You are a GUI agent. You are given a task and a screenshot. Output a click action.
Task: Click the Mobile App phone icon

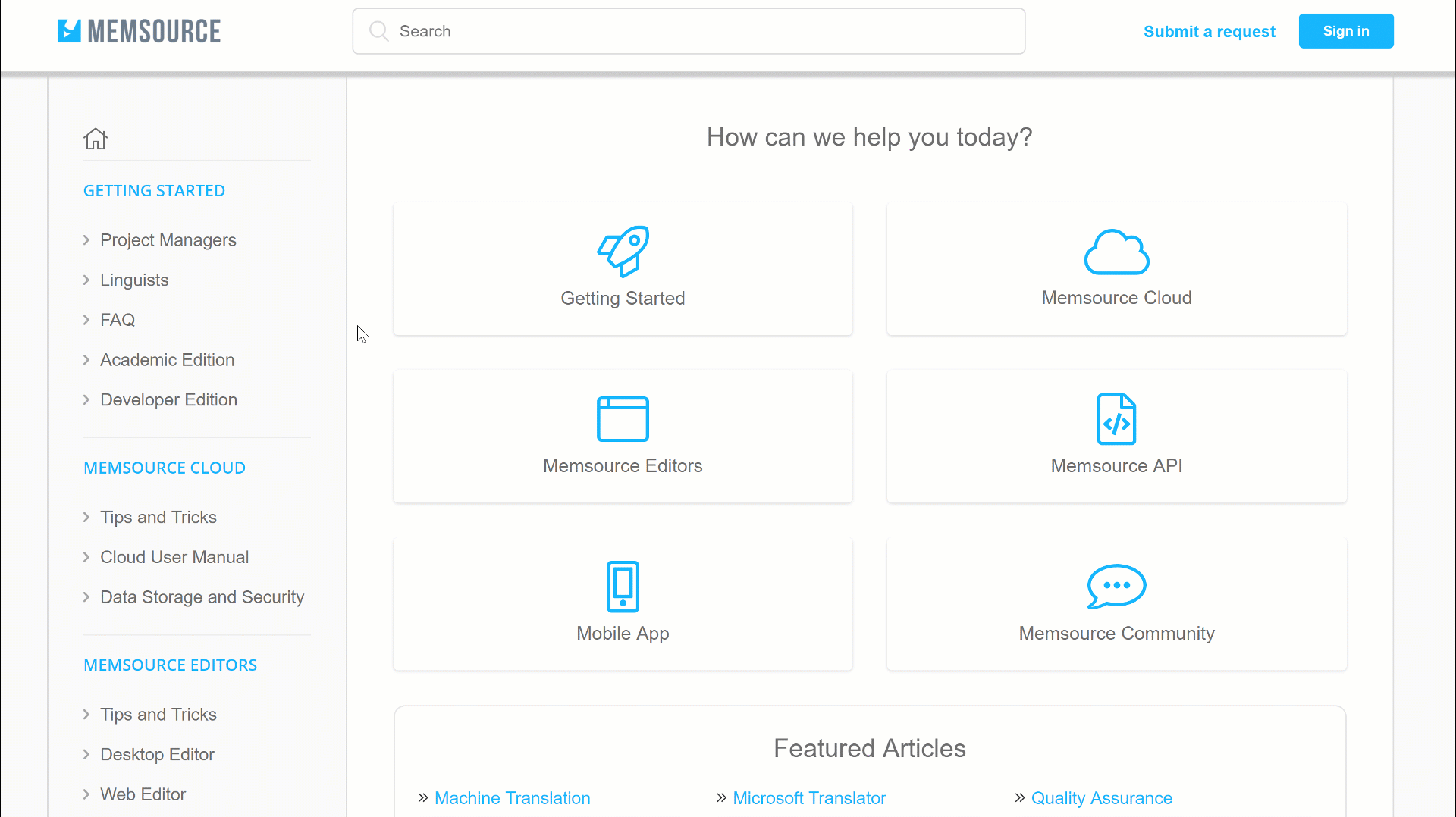(623, 587)
